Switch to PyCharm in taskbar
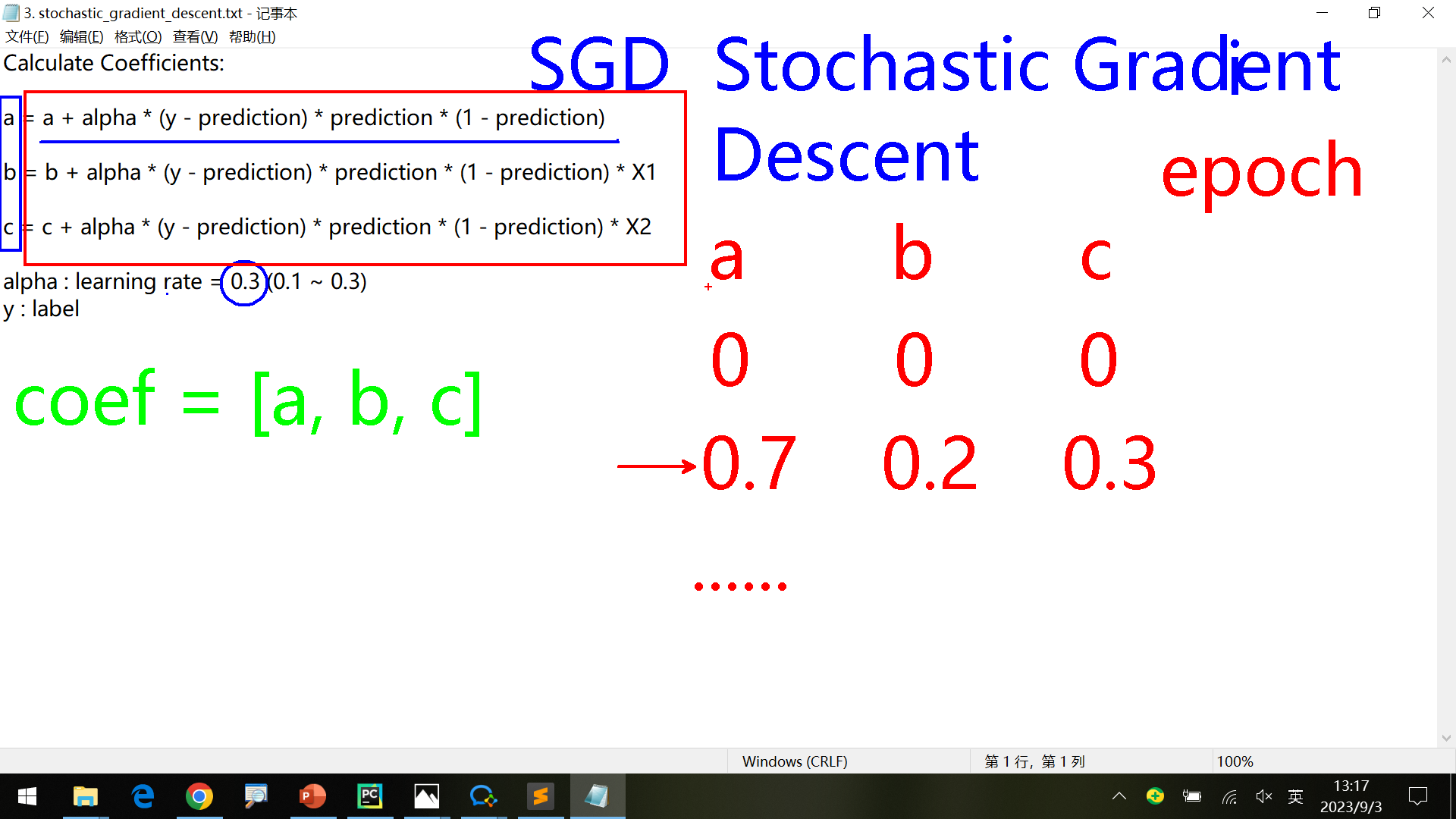Screen dimensions: 1456x819 (369, 796)
